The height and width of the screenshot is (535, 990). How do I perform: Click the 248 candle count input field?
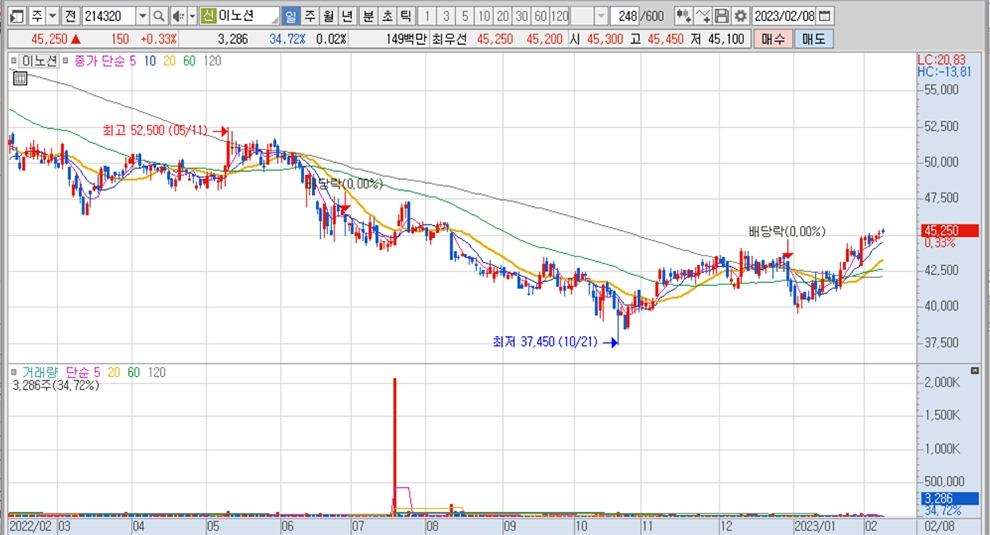[x=626, y=17]
